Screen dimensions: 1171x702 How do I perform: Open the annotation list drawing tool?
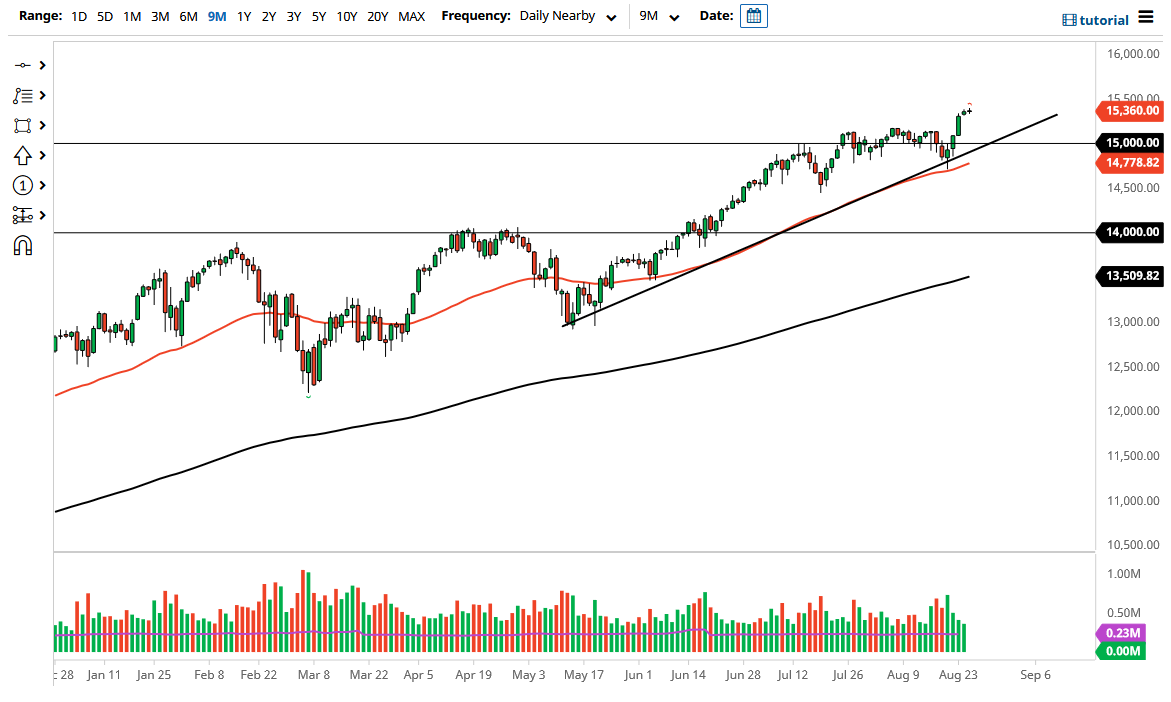[22, 95]
